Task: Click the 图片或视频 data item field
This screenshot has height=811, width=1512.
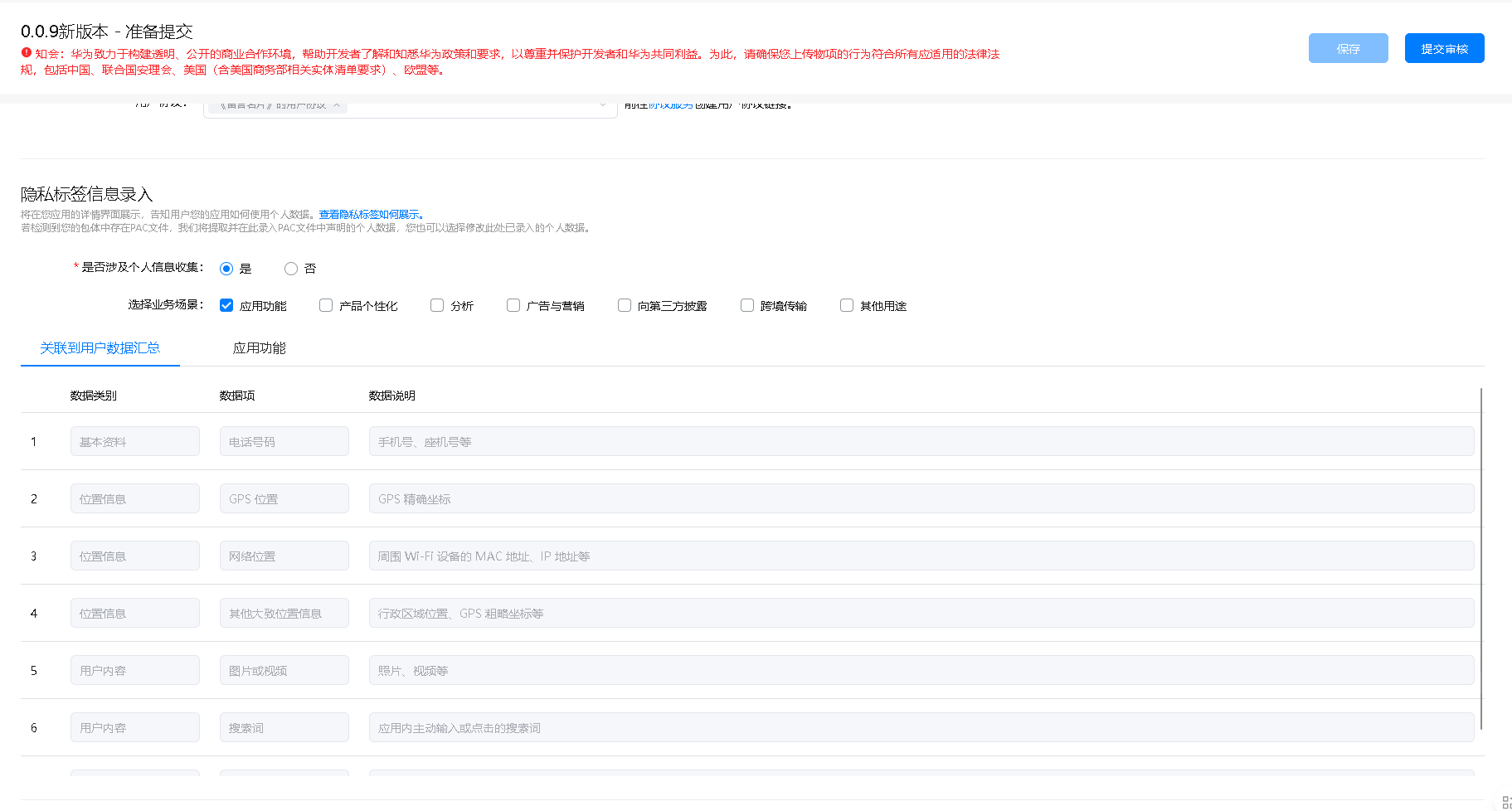Action: pyautogui.click(x=284, y=671)
